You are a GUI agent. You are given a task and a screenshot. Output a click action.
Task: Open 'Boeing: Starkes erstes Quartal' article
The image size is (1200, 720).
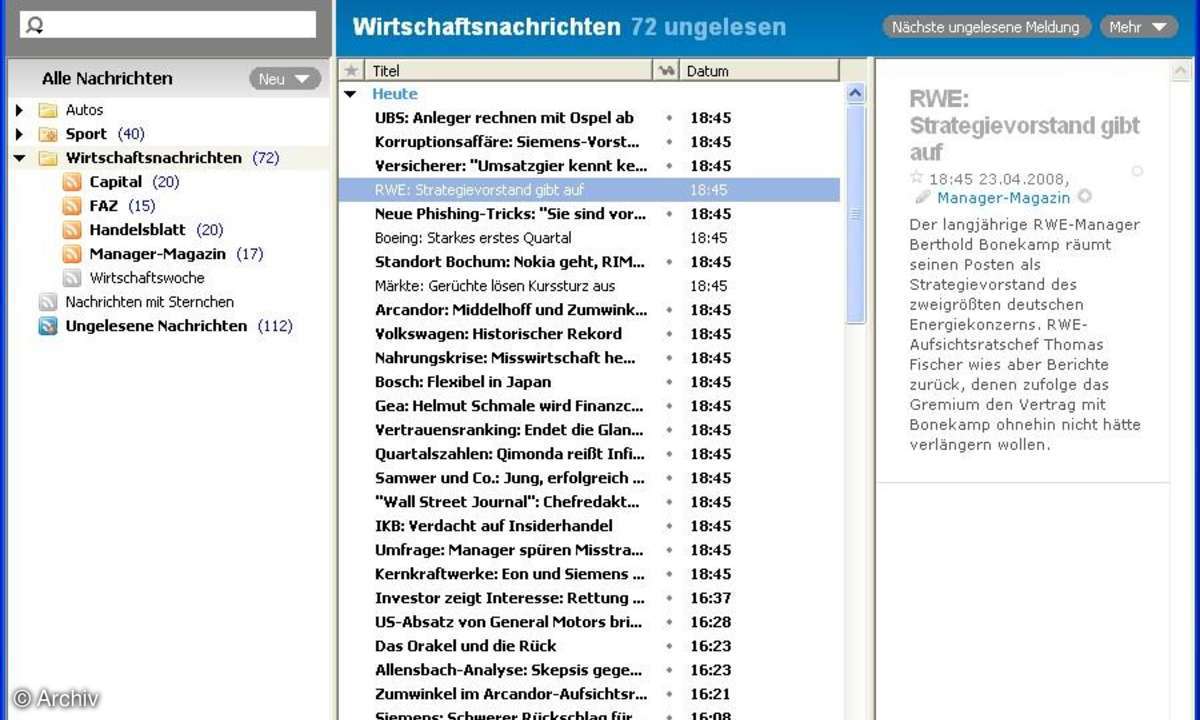pos(473,238)
